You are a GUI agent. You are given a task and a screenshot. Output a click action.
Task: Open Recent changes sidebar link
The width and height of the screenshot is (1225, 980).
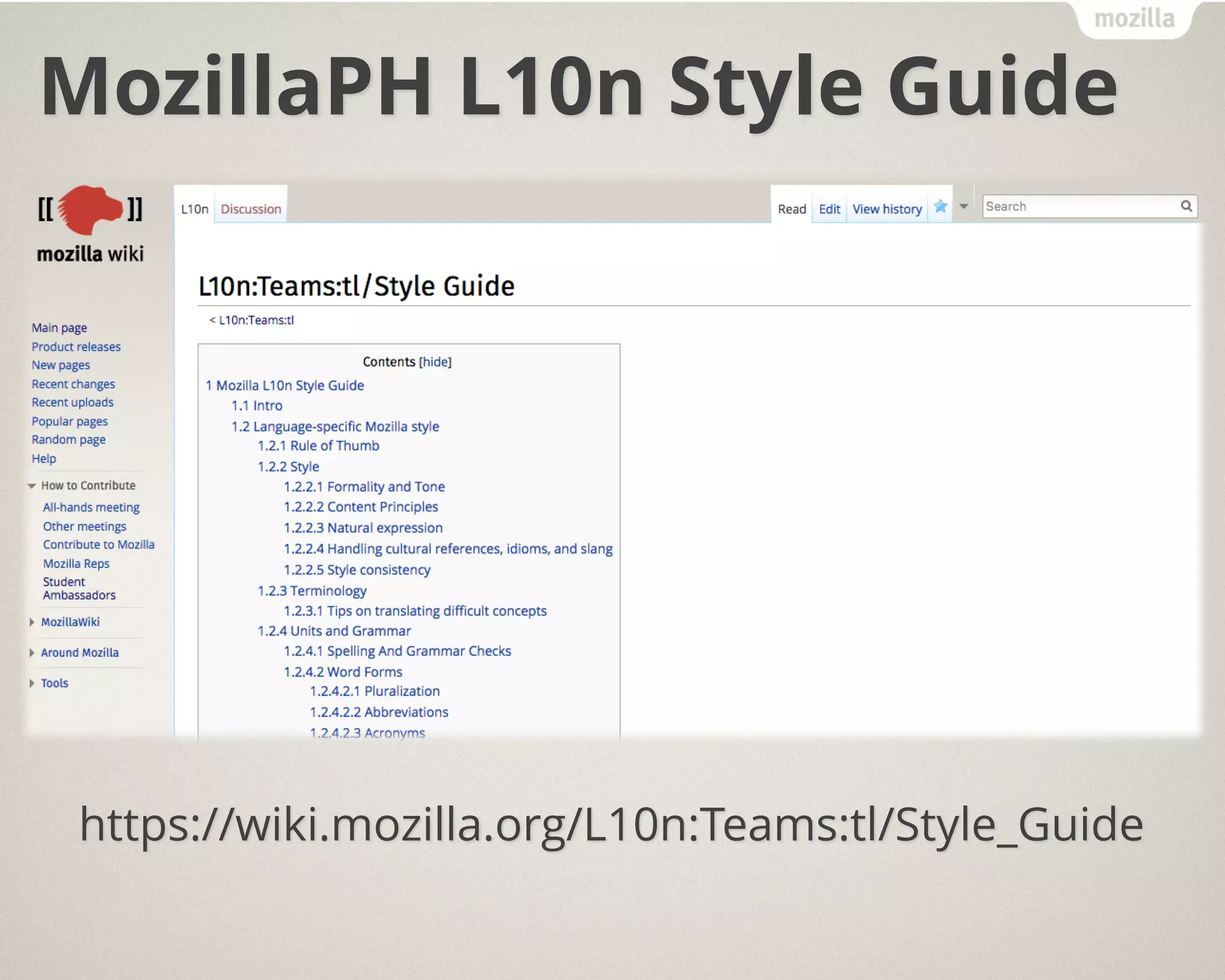point(73,384)
